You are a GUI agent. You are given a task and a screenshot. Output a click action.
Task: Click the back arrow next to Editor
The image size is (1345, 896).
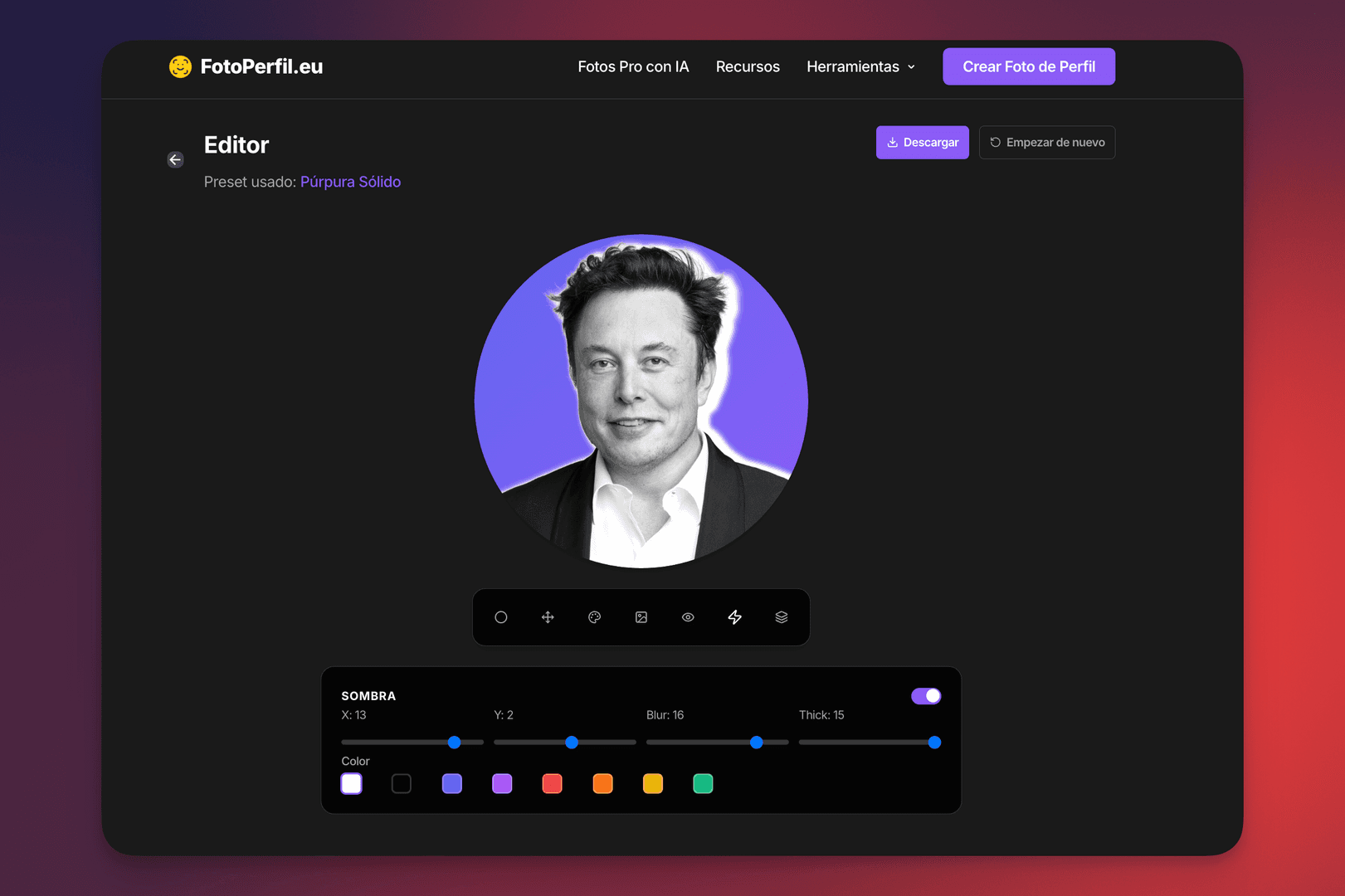[x=175, y=159]
